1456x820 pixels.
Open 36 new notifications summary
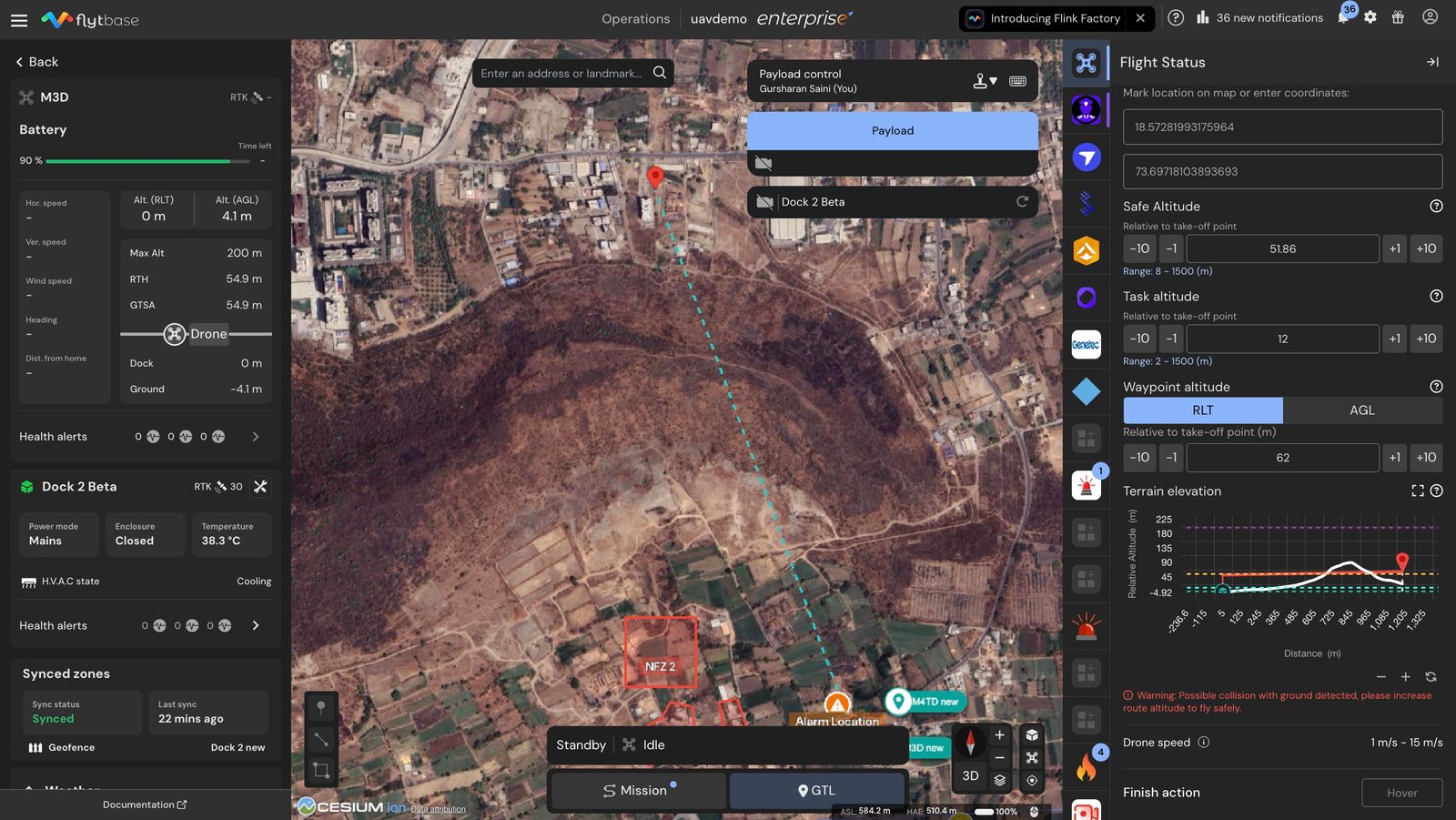click(x=1259, y=18)
